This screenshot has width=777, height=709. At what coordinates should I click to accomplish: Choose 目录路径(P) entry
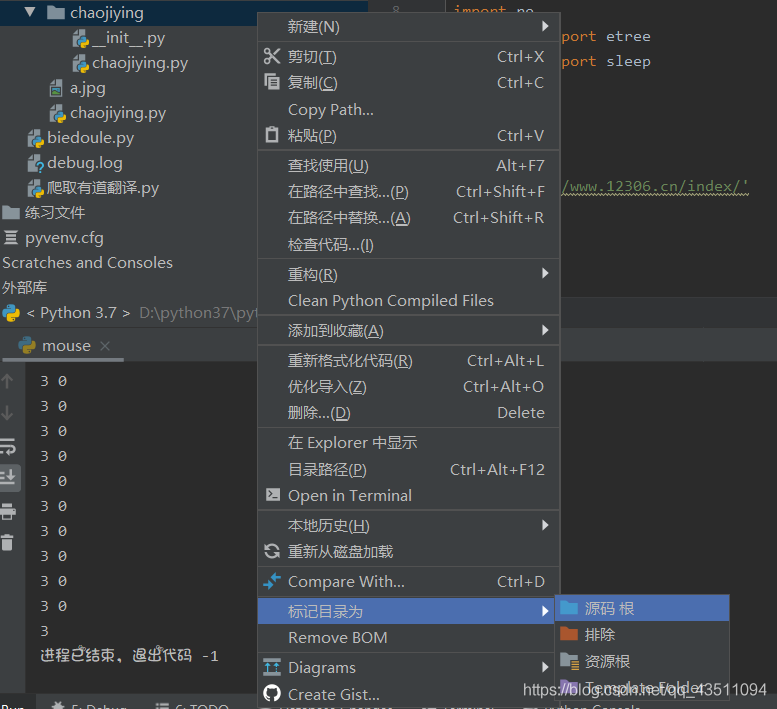(x=409, y=469)
